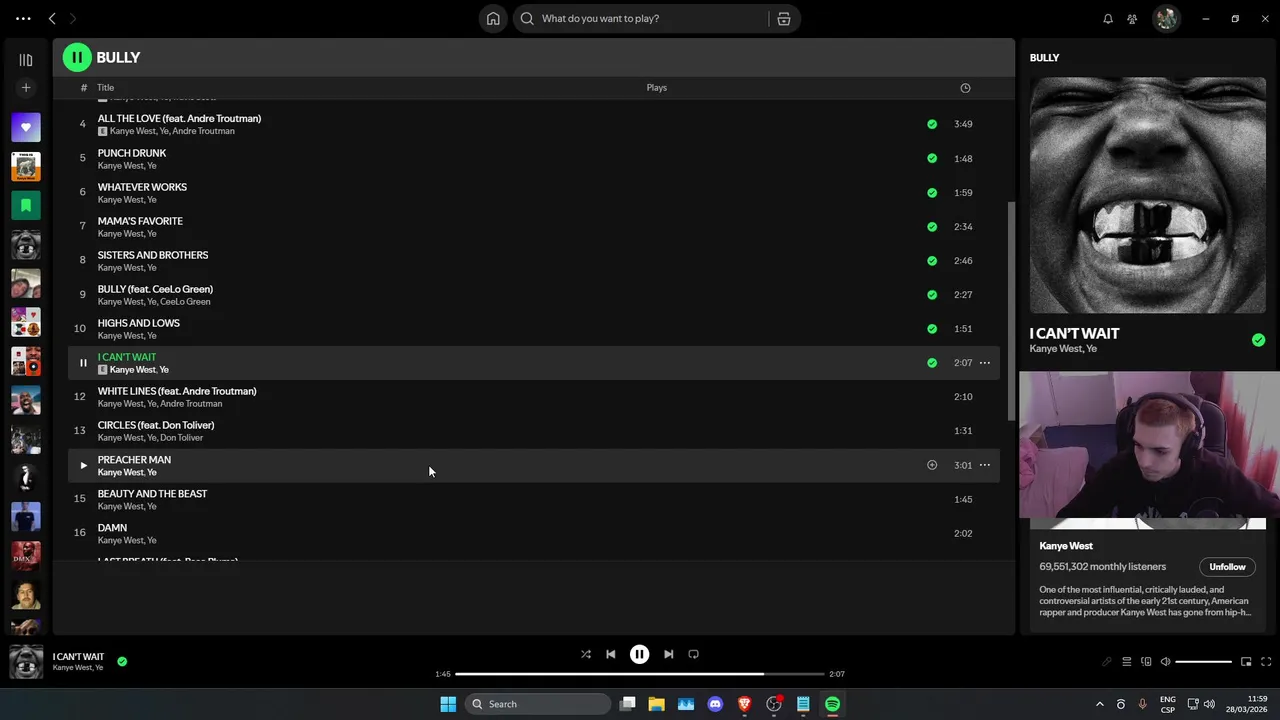The image size is (1280, 720).
Task: Adjust the Spotify volume slider
Action: pos(1204,662)
